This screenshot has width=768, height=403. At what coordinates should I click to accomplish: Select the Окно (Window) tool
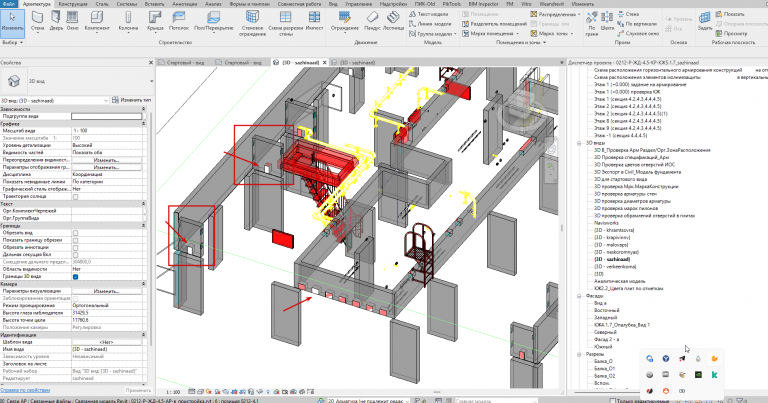click(x=72, y=21)
